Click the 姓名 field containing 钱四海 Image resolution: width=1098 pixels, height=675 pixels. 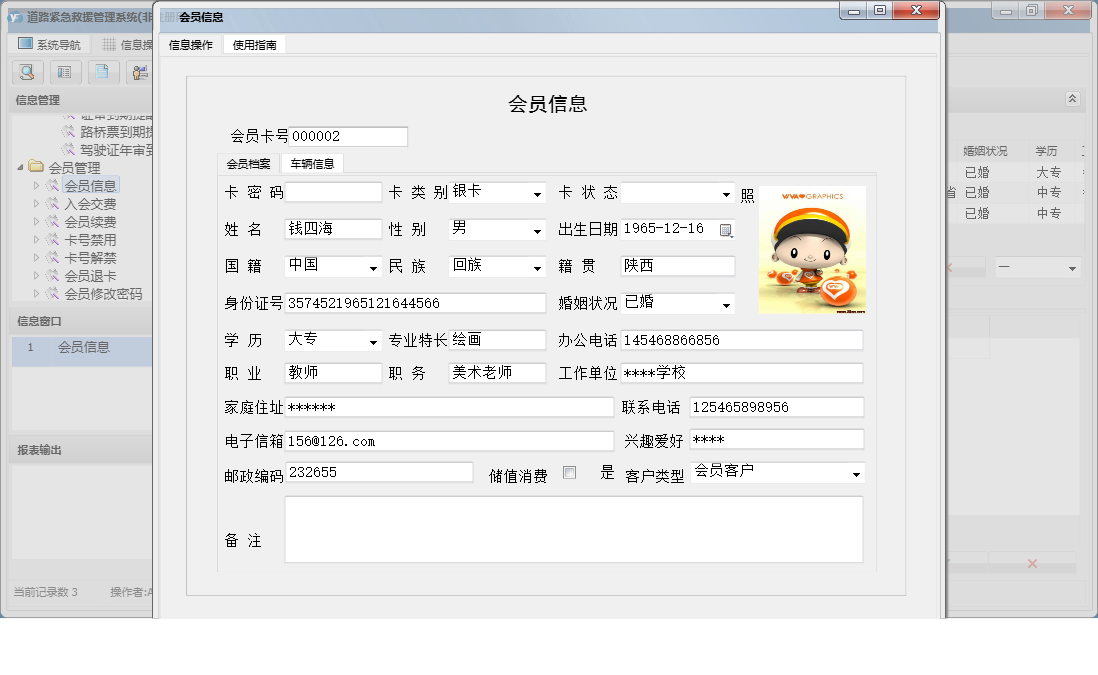pyautogui.click(x=333, y=229)
